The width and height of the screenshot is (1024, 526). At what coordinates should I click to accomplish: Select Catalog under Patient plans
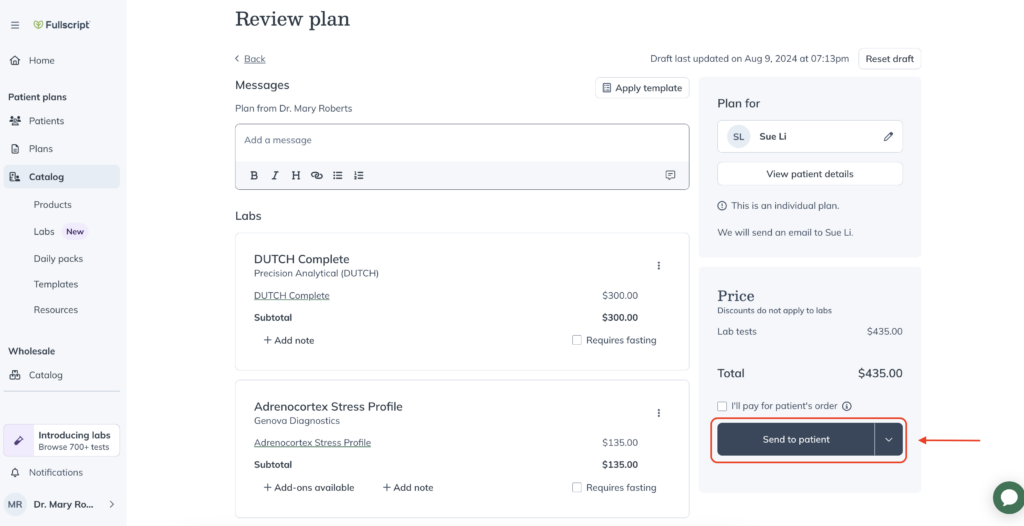(61, 176)
